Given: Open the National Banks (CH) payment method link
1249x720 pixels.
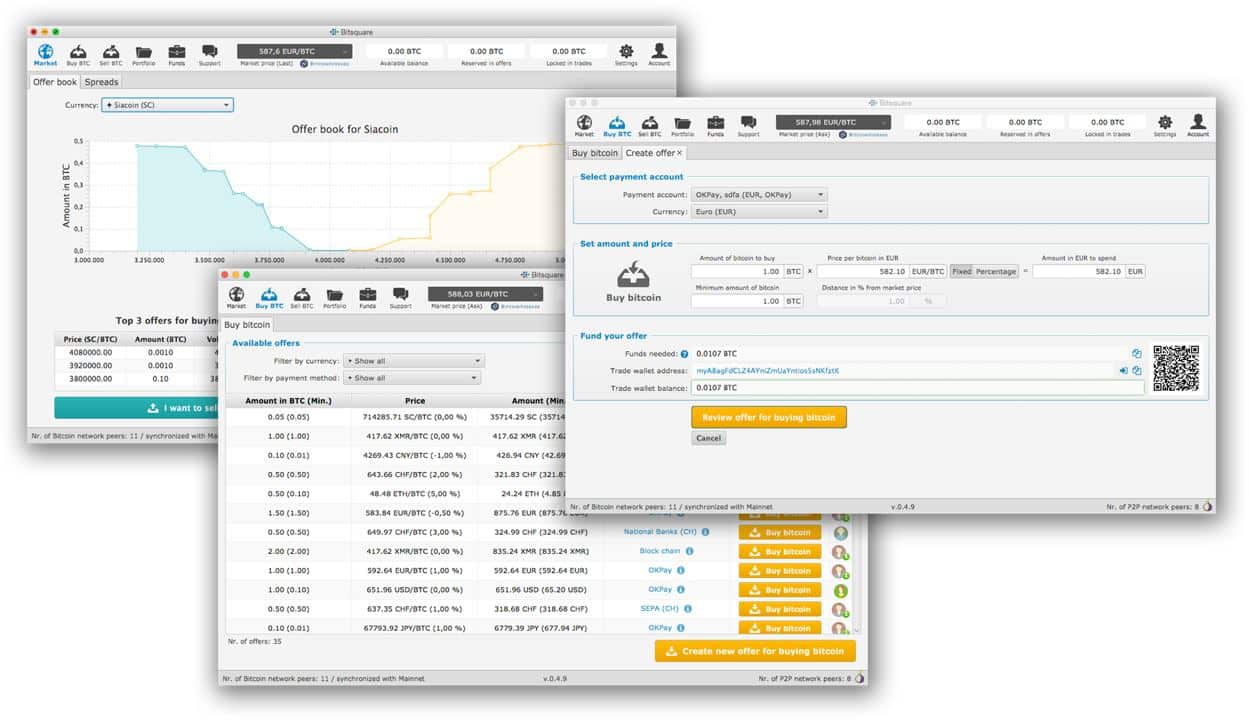Looking at the screenshot, I should (660, 532).
